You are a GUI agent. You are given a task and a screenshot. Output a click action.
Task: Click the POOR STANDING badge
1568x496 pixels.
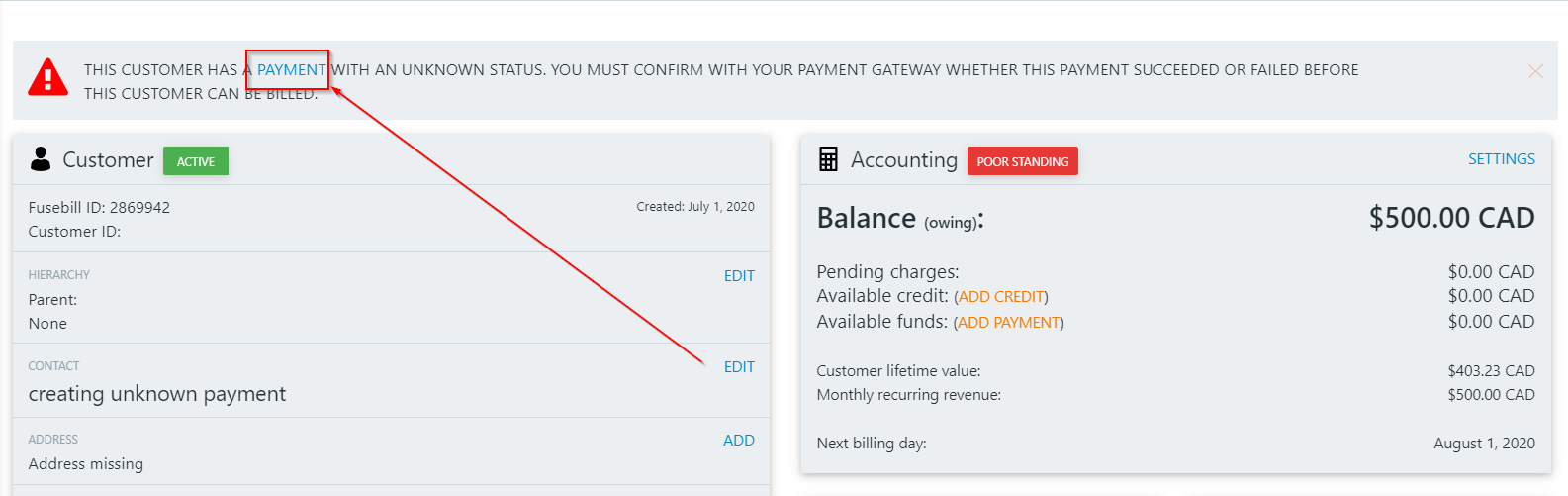click(x=1023, y=161)
